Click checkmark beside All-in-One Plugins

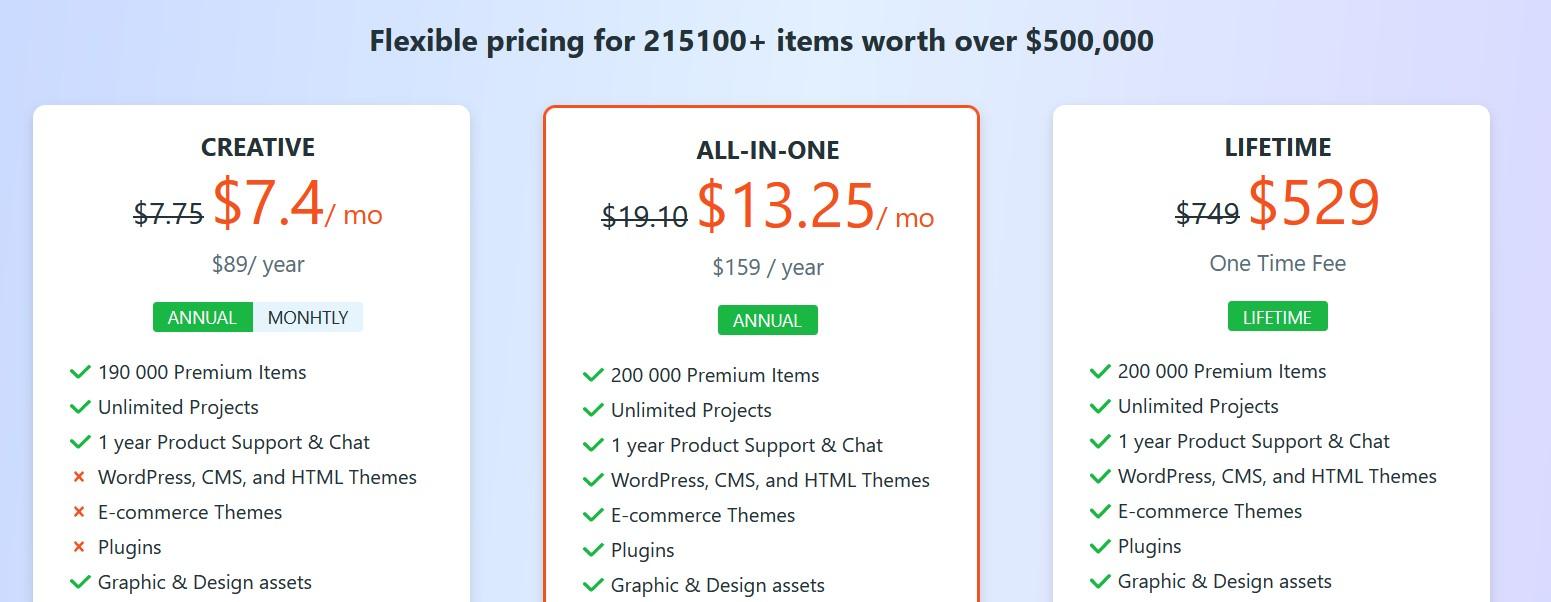(x=593, y=550)
